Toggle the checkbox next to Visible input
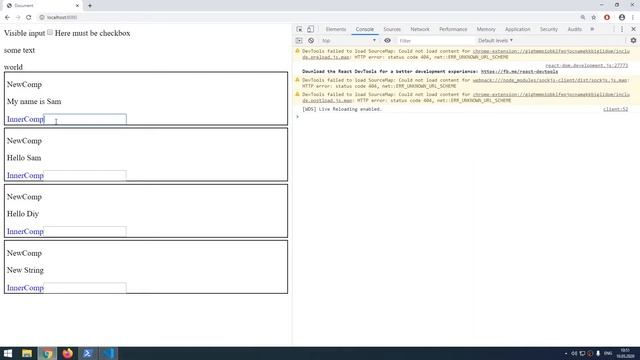This screenshot has height=360, width=640. pos(50,32)
